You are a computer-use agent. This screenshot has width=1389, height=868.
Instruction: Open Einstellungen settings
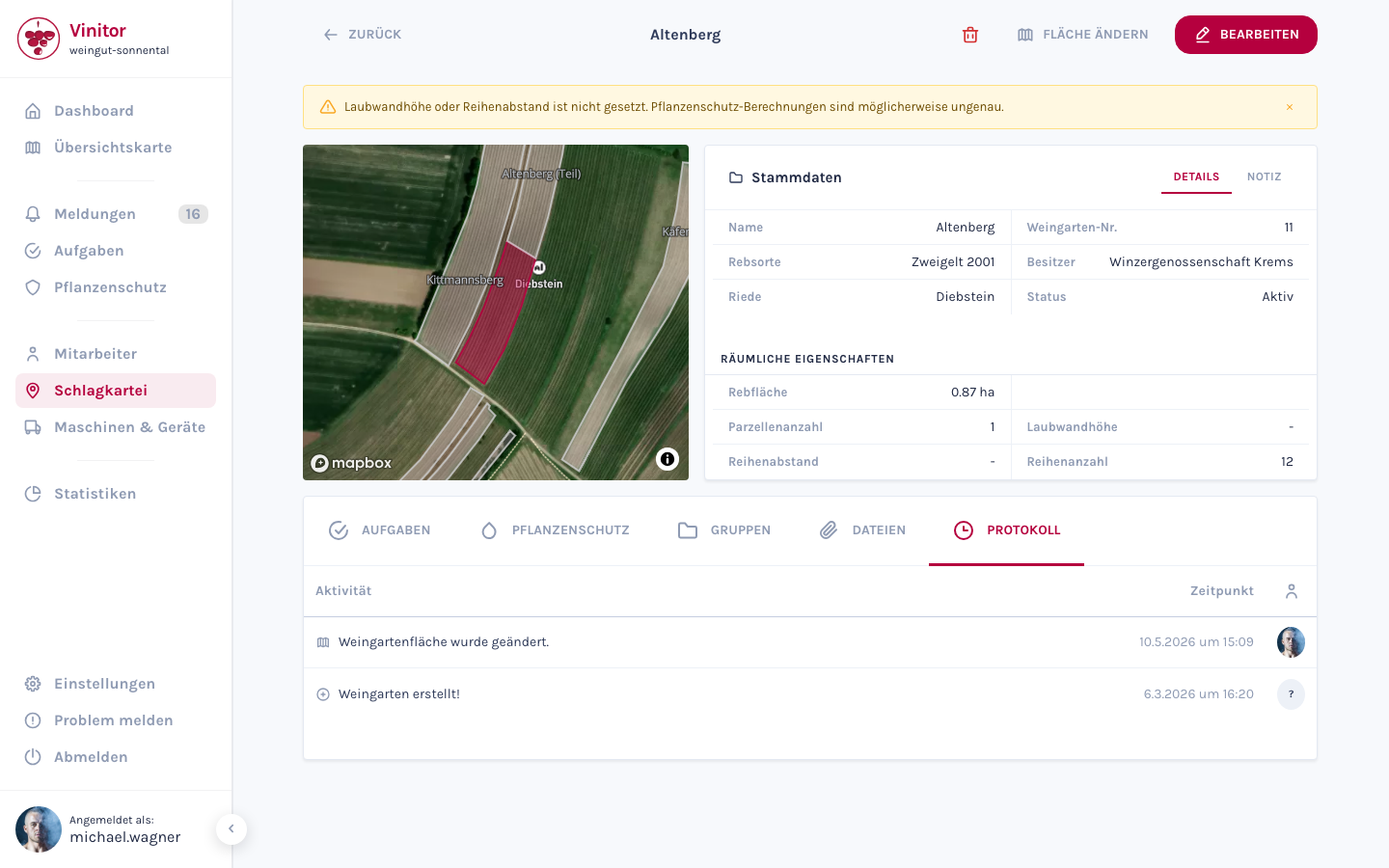[x=116, y=684]
